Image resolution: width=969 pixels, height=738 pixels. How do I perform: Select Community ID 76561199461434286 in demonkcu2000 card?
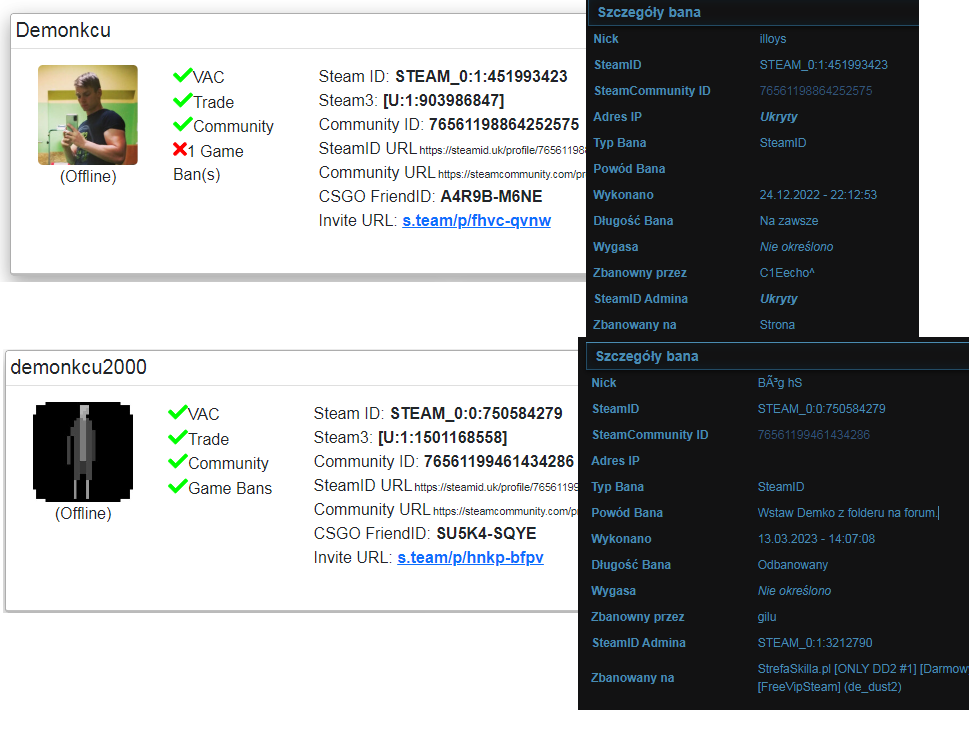pyautogui.click(x=499, y=462)
